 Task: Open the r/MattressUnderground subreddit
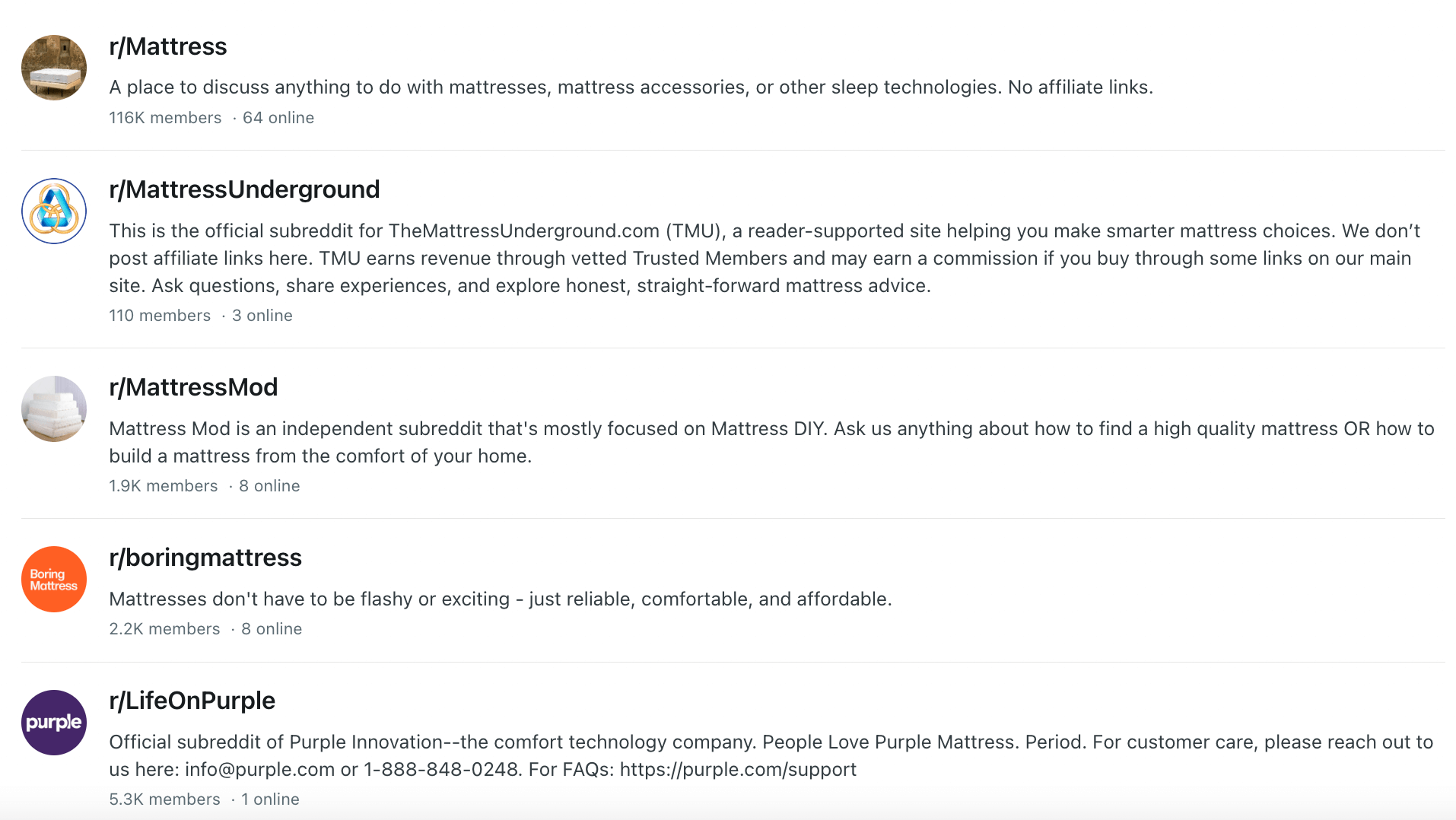pos(245,189)
